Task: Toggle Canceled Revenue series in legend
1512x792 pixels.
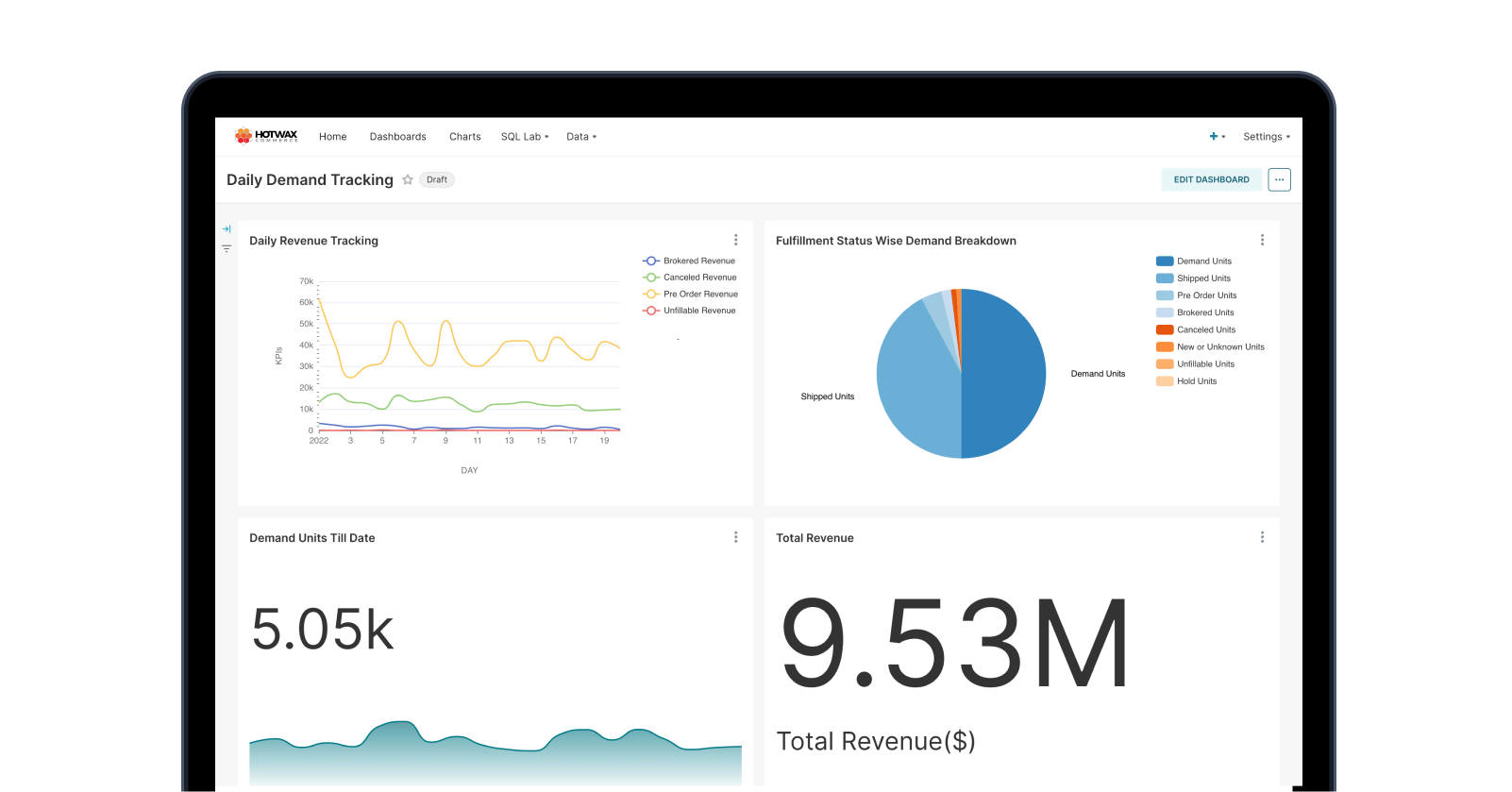Action: tap(690, 278)
